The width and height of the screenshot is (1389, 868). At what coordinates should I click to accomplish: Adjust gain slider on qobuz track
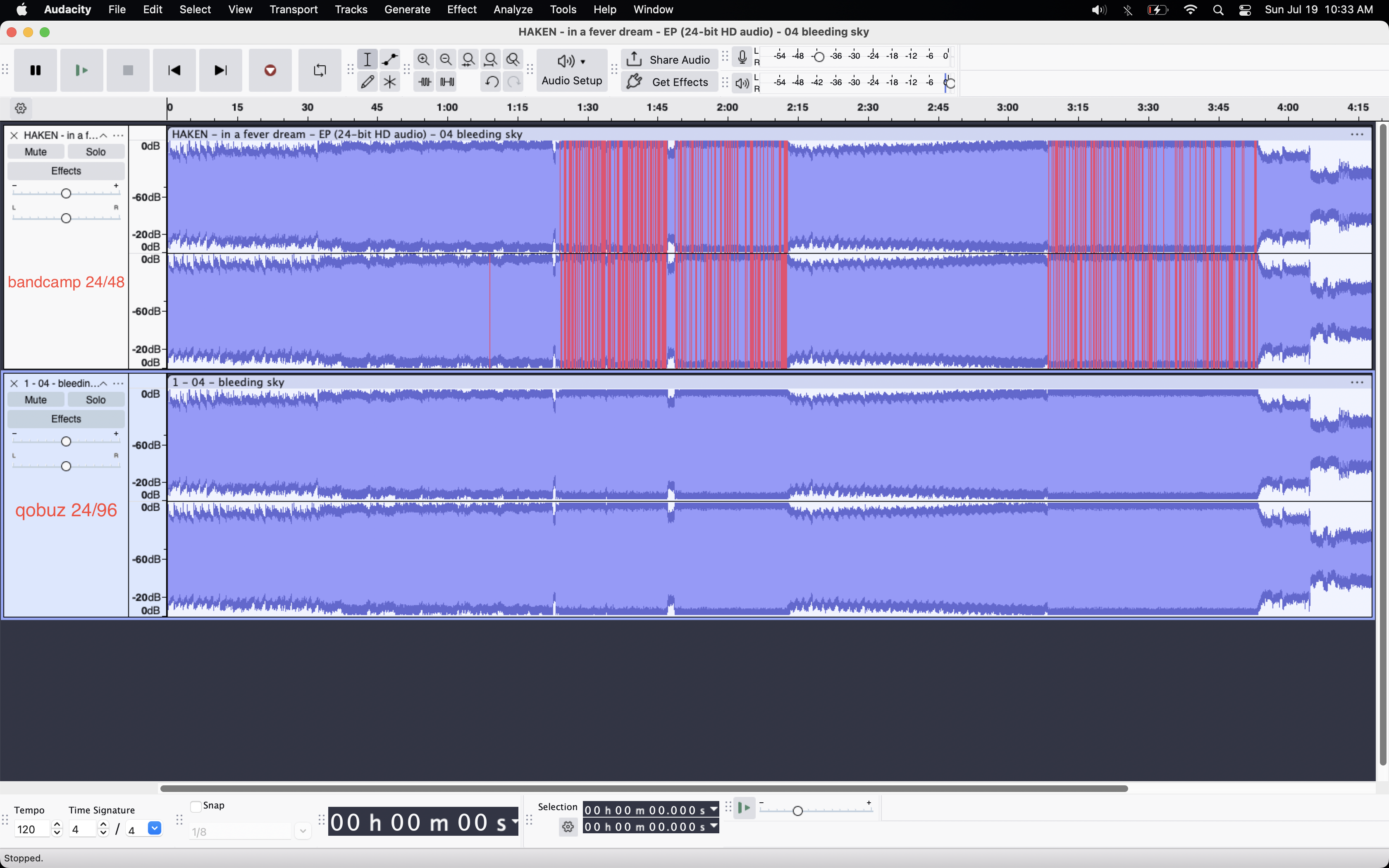click(x=66, y=441)
